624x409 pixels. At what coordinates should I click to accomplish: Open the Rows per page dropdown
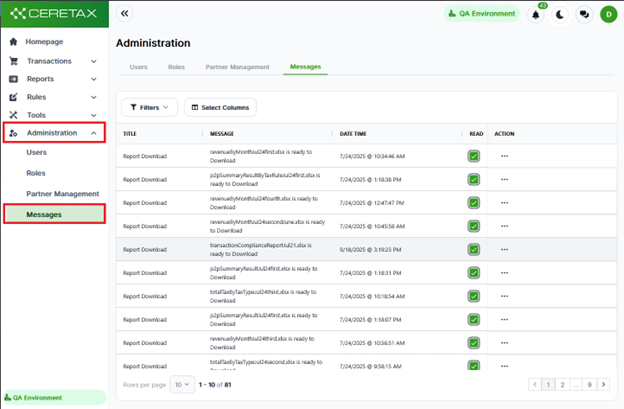pos(182,384)
